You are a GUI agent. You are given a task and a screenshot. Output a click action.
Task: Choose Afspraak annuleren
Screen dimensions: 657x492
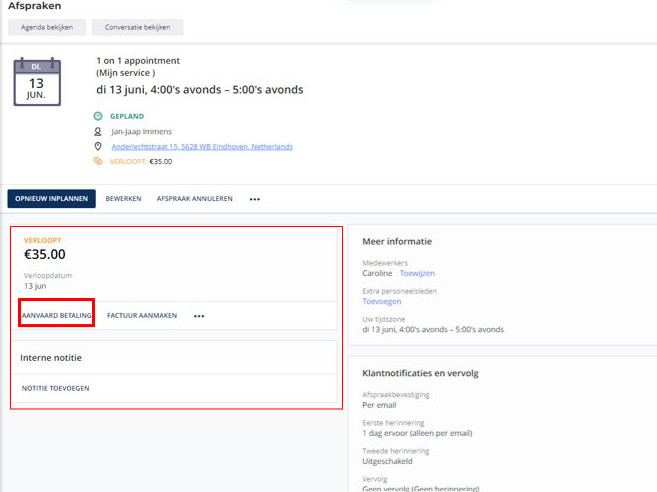click(194, 199)
